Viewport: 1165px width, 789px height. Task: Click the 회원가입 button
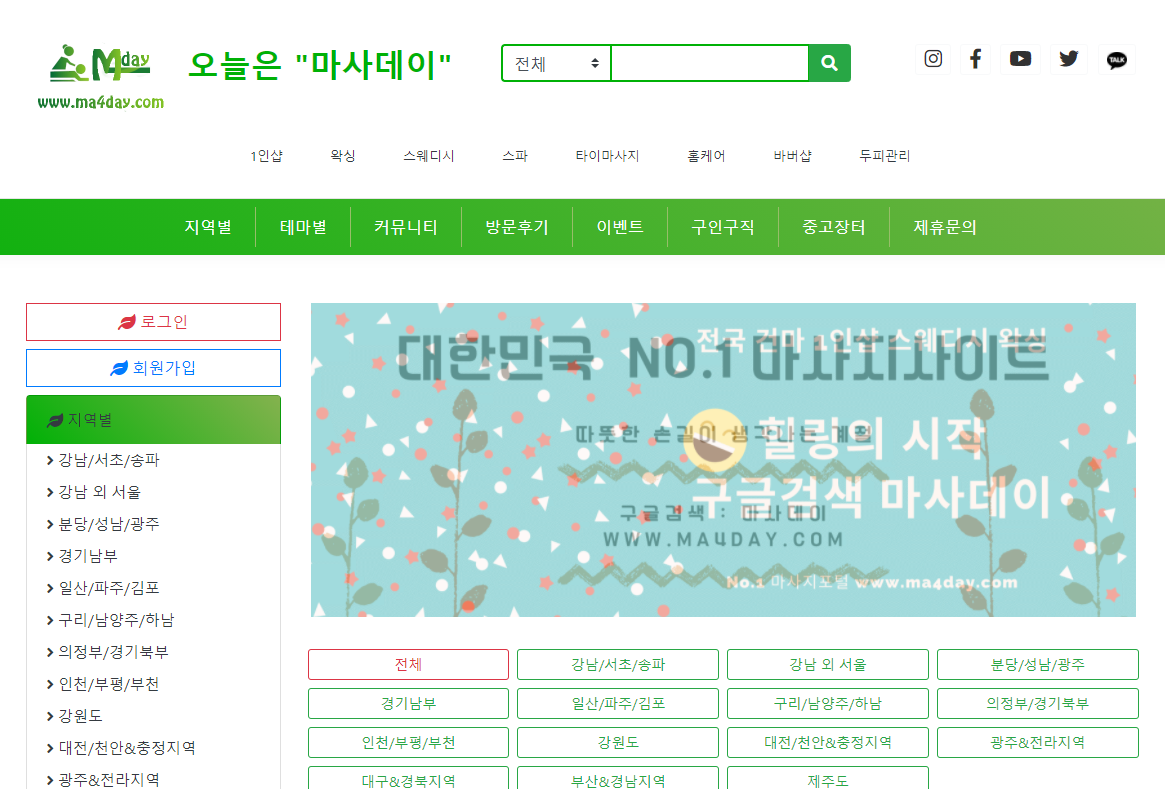point(153,368)
